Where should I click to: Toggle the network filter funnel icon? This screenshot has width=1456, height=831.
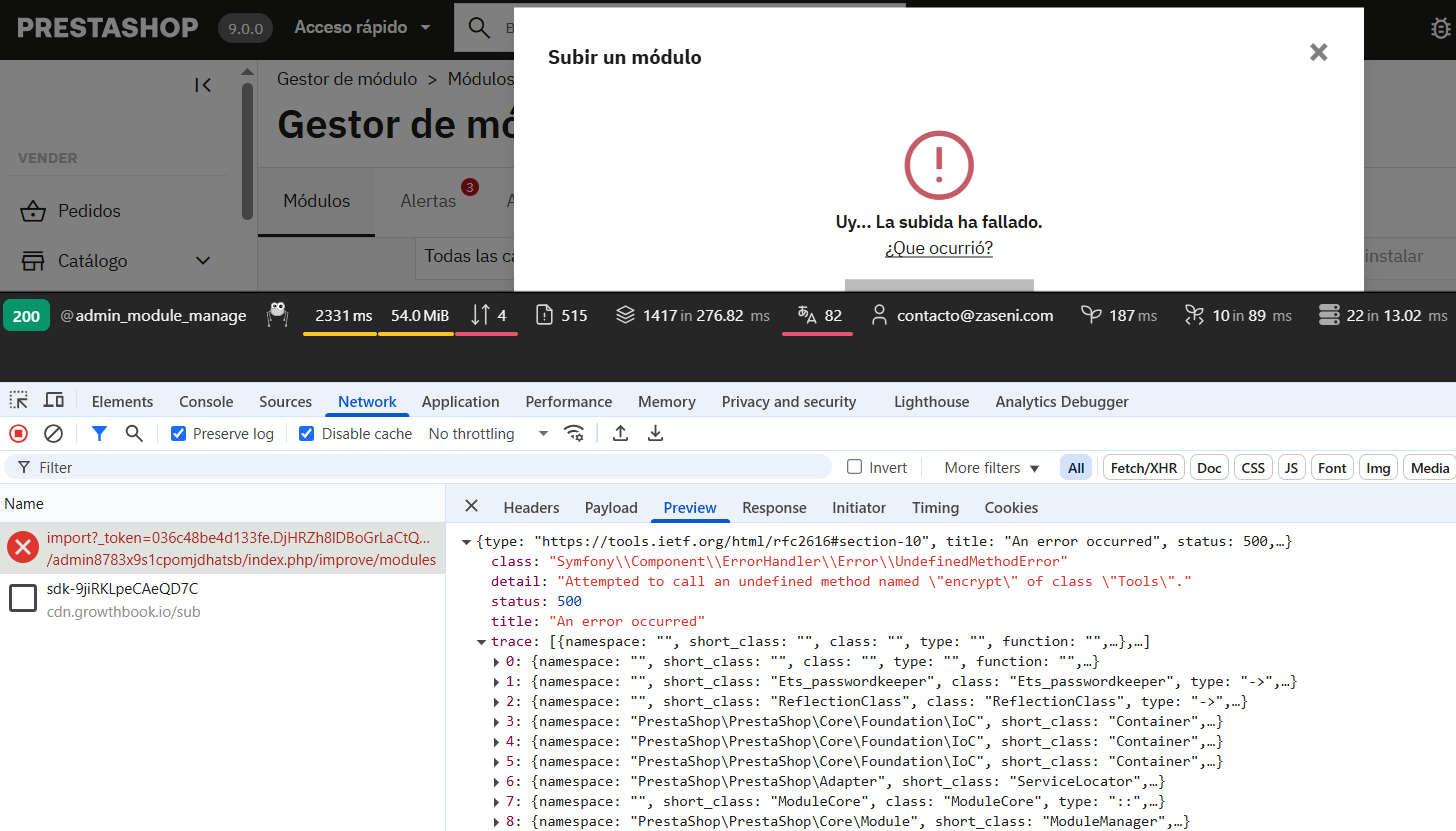click(99, 433)
